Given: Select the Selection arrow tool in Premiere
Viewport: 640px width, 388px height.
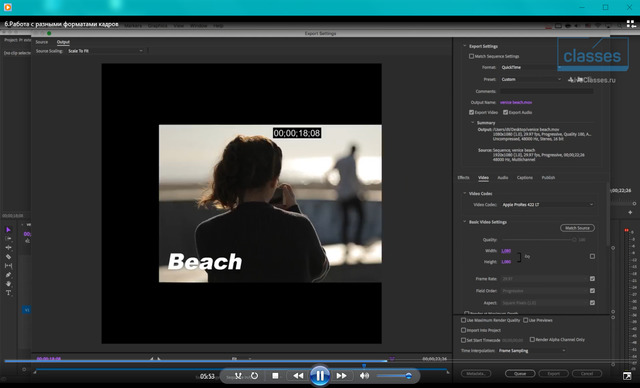Looking at the screenshot, I should click(8, 230).
